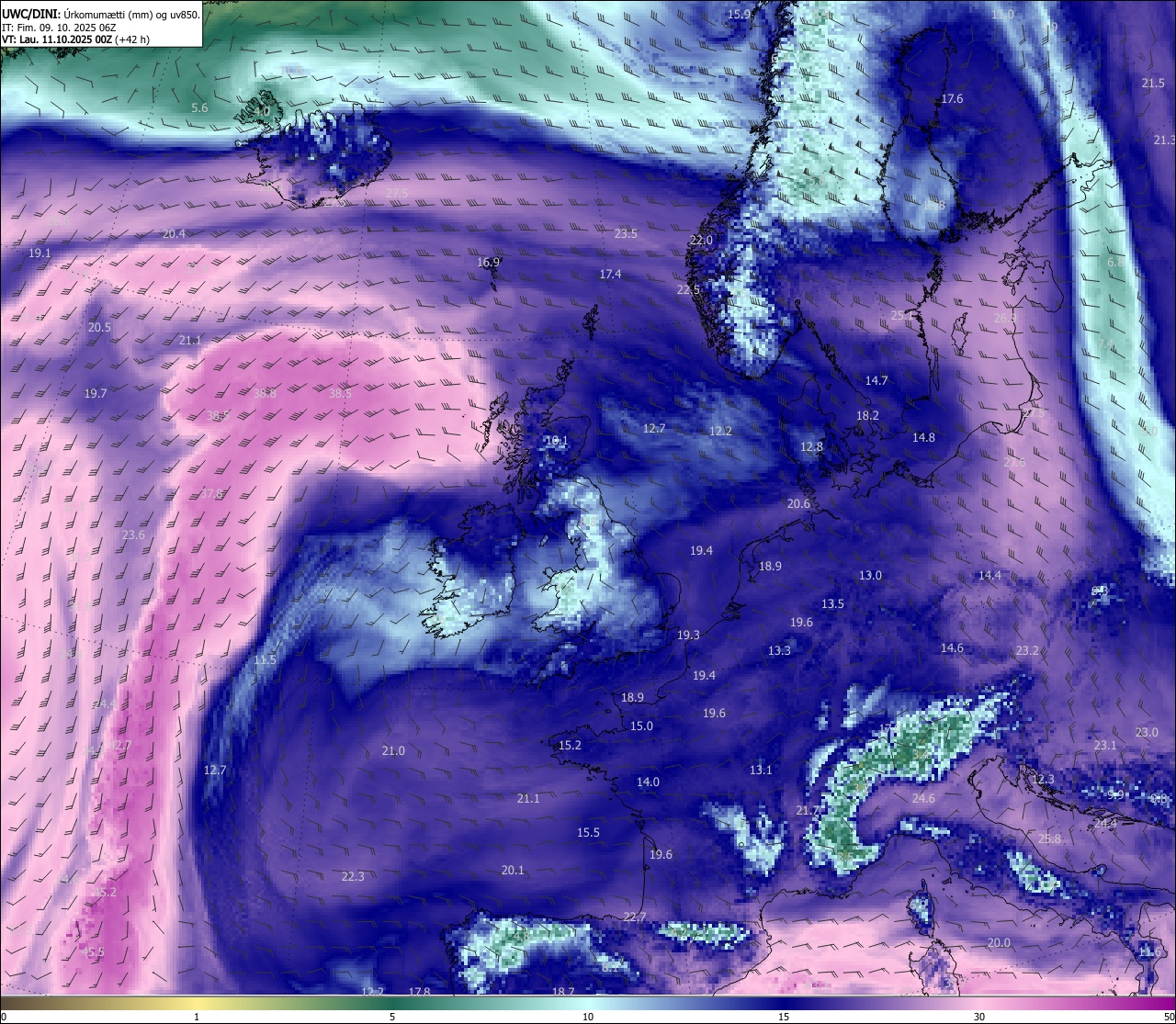Click the 12.8 value over the North Sea
1176x1024 pixels.
811,446
